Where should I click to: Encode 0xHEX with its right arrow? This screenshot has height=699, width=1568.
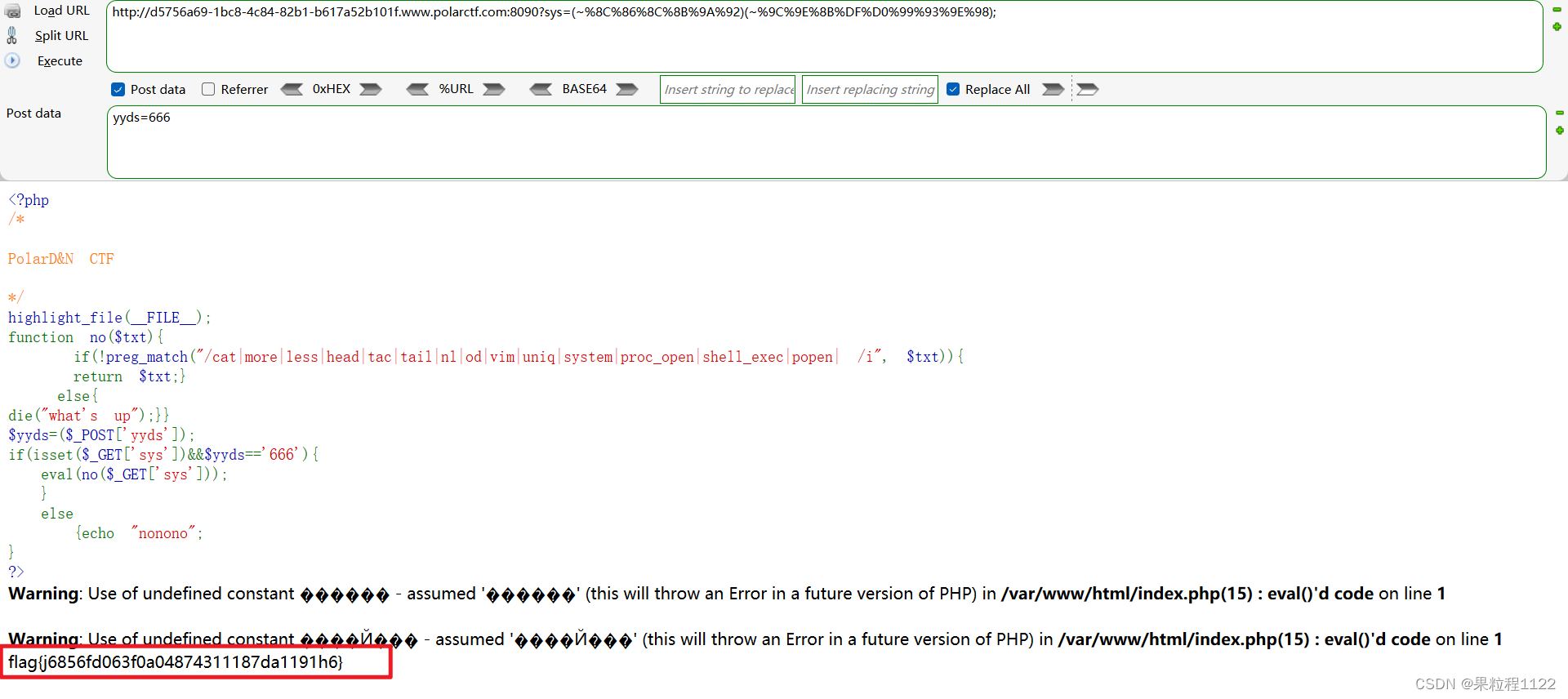pyautogui.click(x=371, y=89)
